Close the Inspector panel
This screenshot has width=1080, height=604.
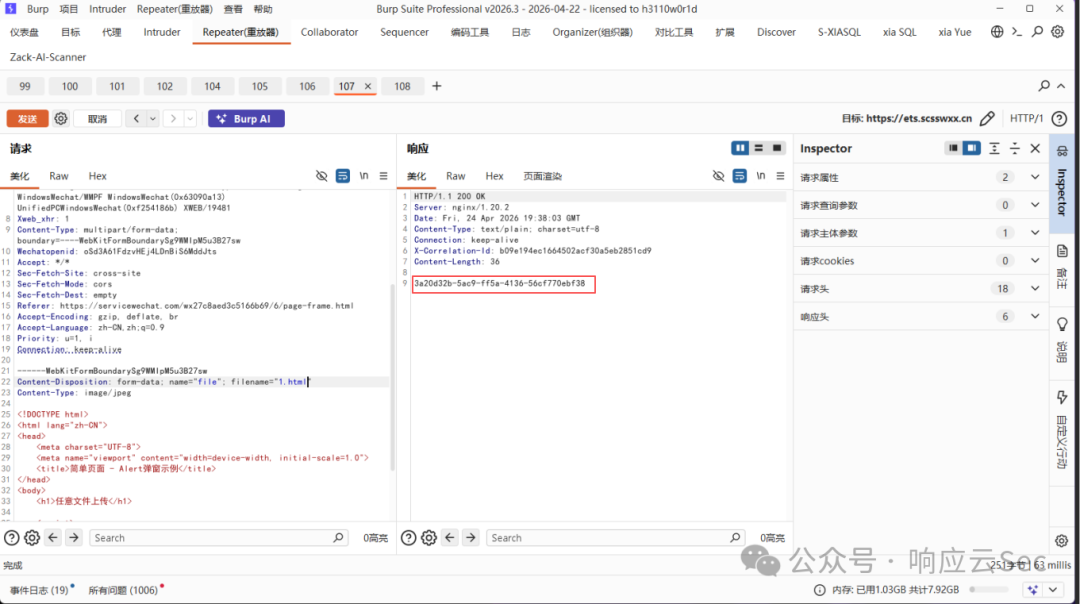tap(1035, 148)
